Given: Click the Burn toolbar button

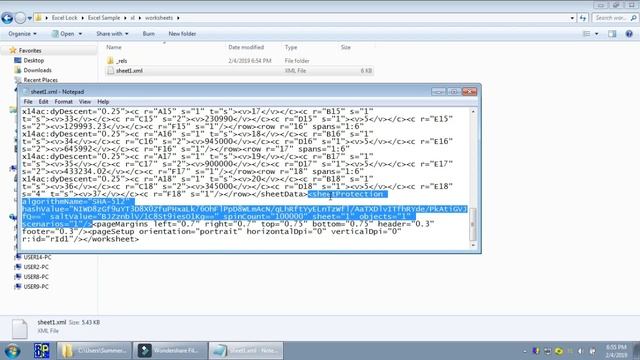Looking at the screenshot, I should coord(149,34).
